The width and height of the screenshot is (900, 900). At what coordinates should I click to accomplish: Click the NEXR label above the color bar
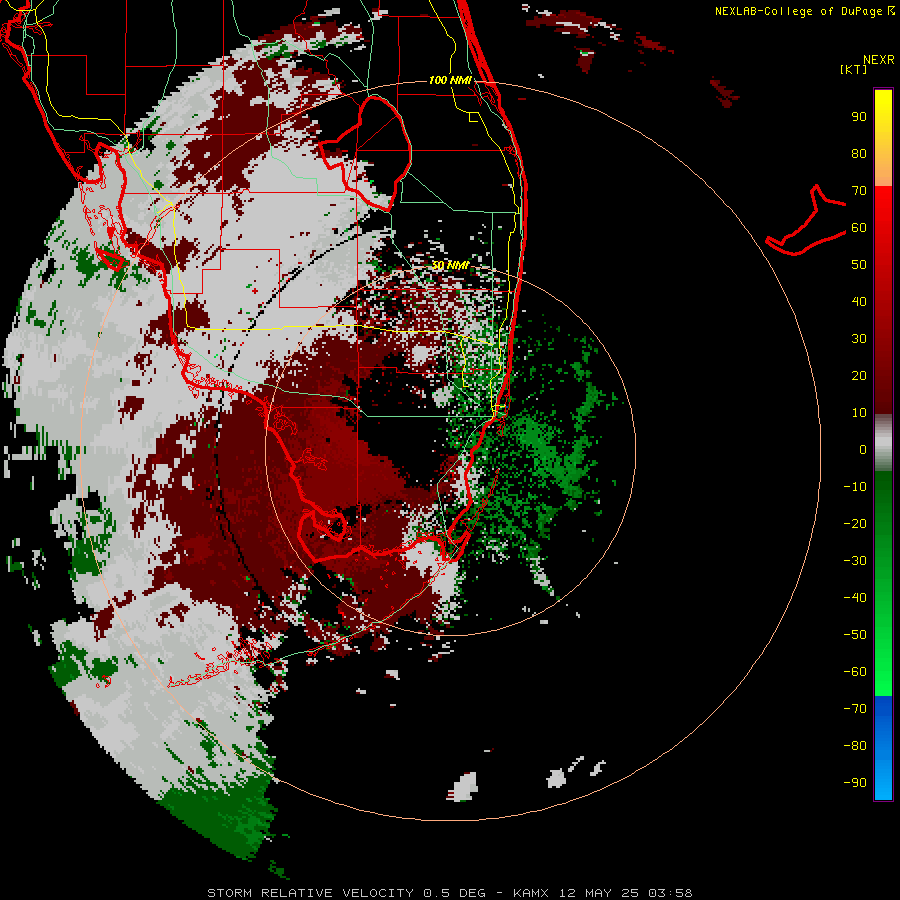pos(879,60)
